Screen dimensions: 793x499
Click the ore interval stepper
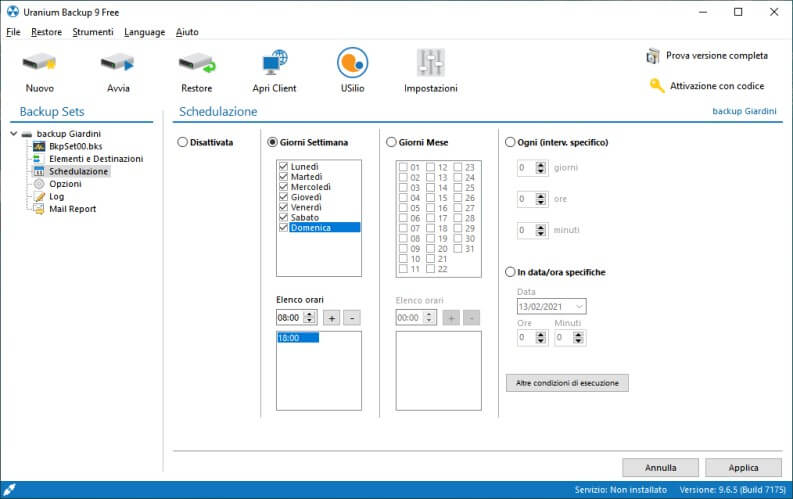tap(541, 199)
